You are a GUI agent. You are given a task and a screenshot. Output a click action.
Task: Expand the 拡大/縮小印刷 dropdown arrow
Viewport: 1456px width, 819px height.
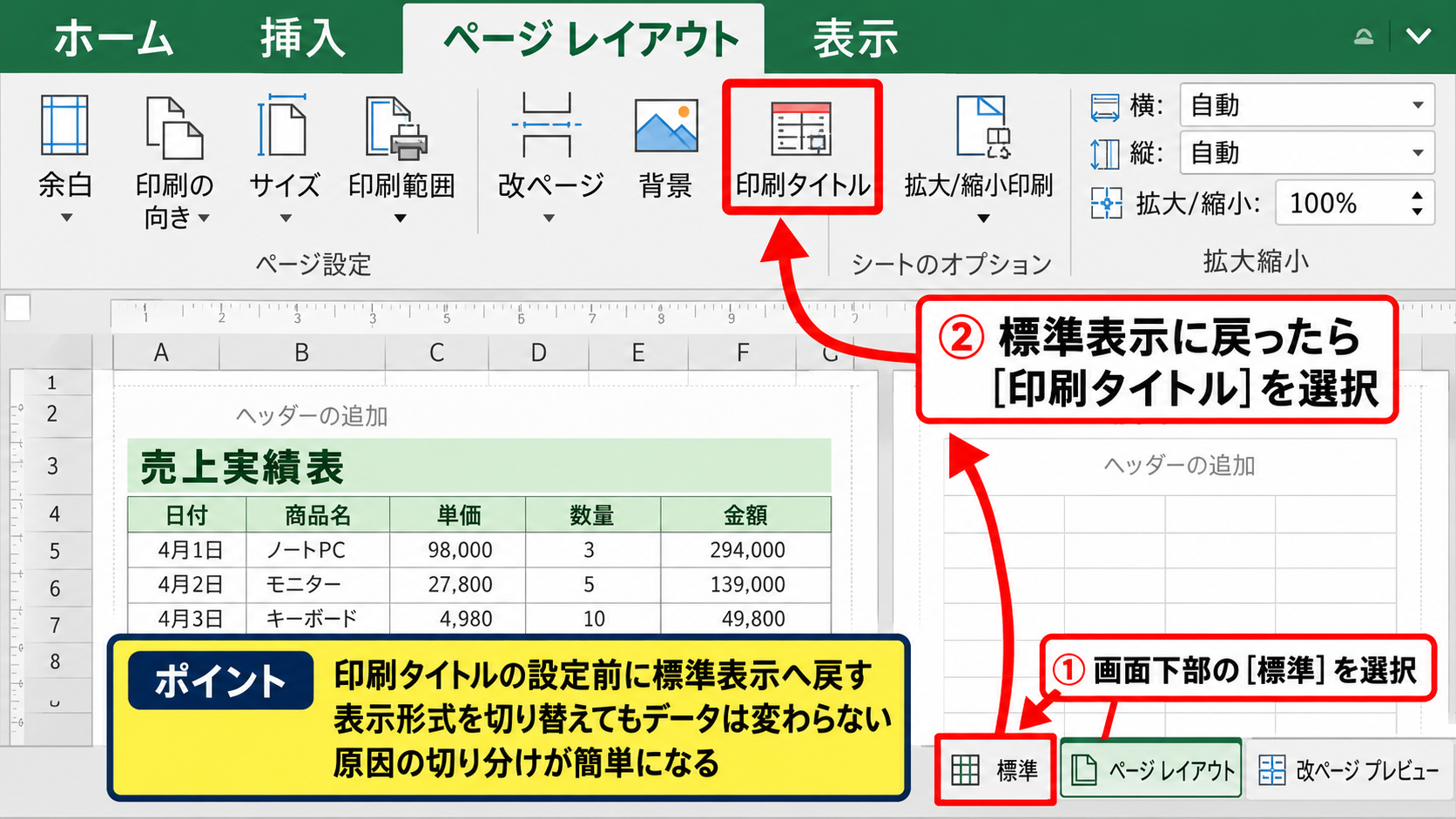coord(983,218)
